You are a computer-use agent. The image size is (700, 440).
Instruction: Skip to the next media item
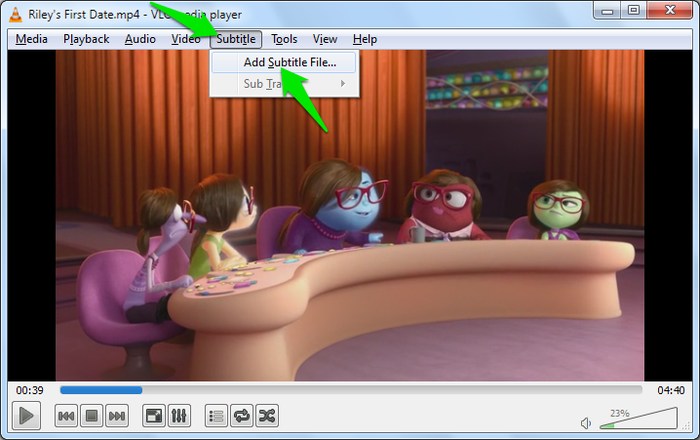(x=117, y=416)
